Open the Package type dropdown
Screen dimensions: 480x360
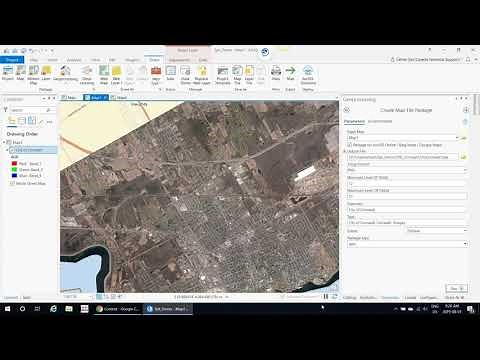pos(465,244)
